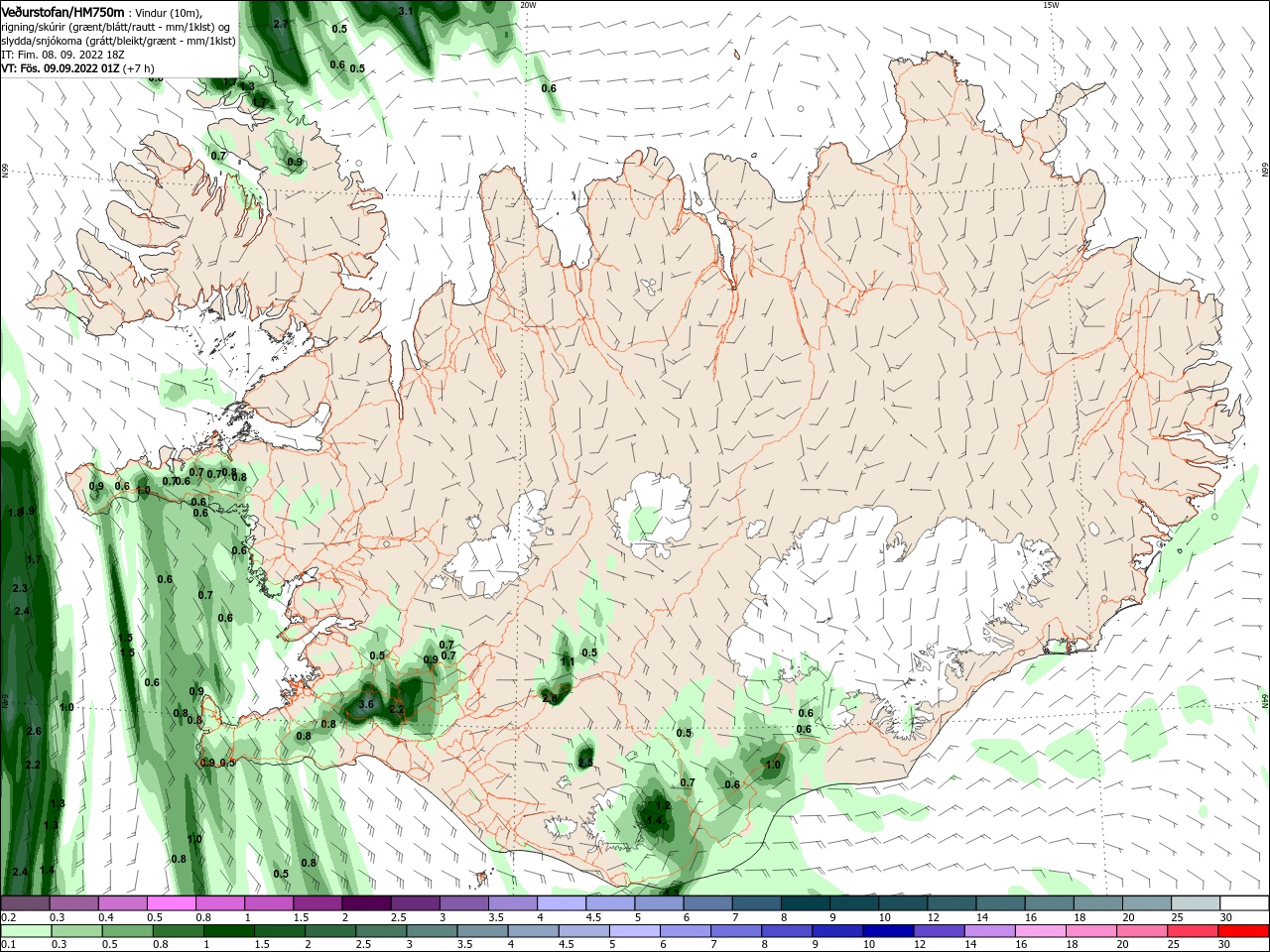Click the grey-purple 0.2–0.3 snow legend swatch
The width and height of the screenshot is (1270, 952).
pos(26,903)
